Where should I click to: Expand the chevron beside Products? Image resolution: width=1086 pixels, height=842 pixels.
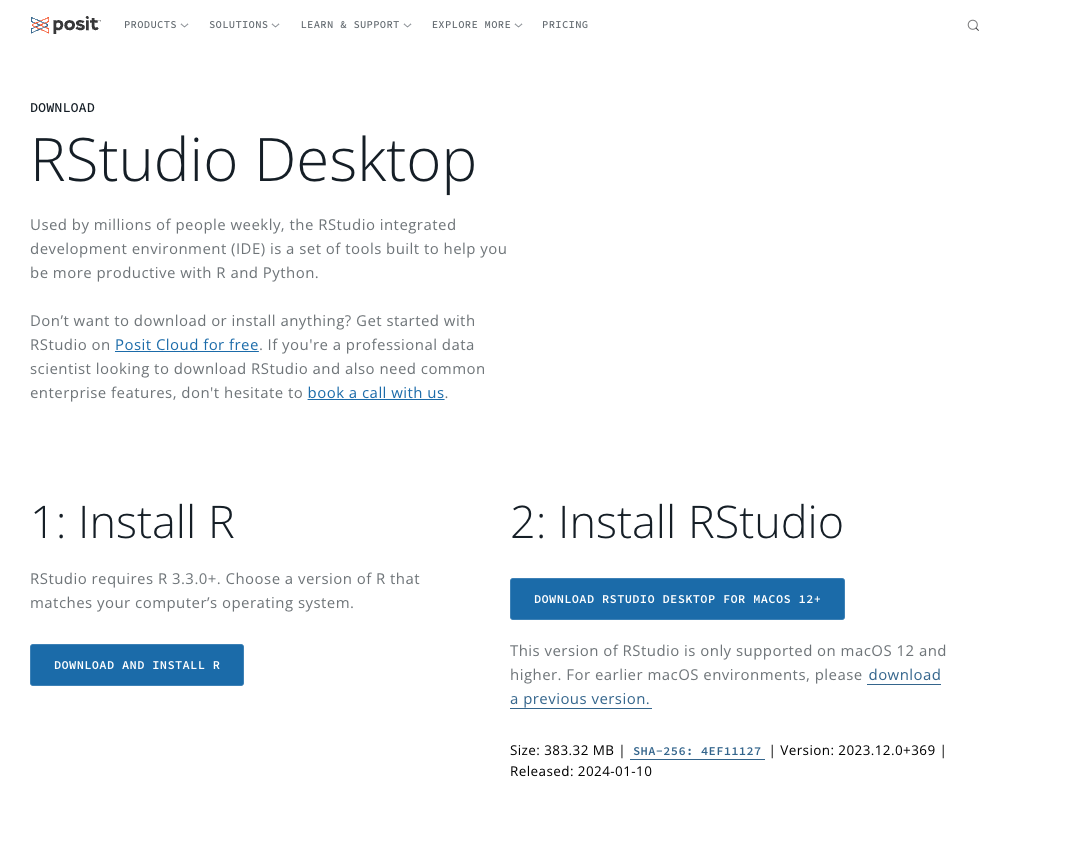[x=185, y=26]
